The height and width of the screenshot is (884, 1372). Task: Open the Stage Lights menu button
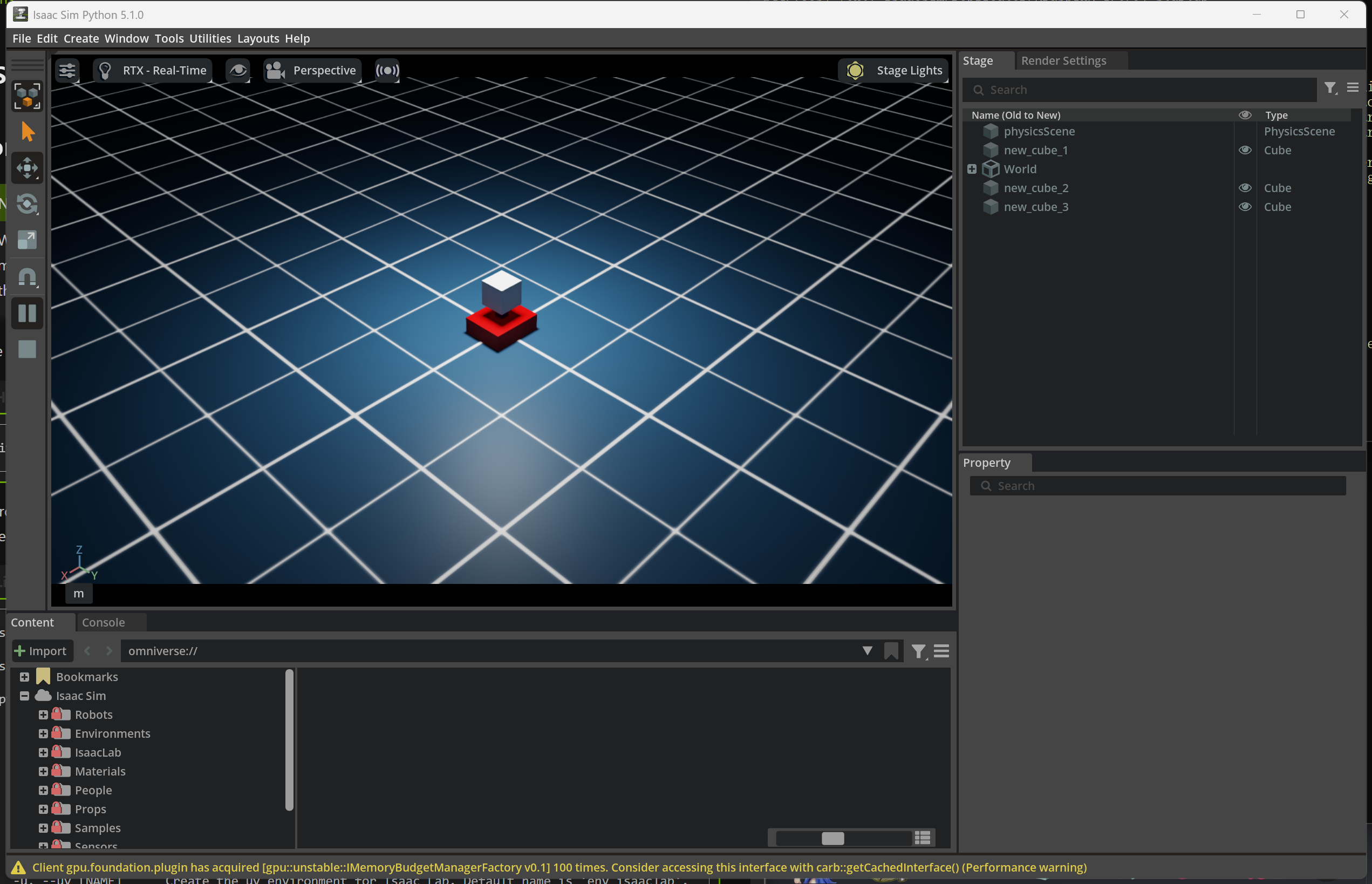[x=895, y=71]
